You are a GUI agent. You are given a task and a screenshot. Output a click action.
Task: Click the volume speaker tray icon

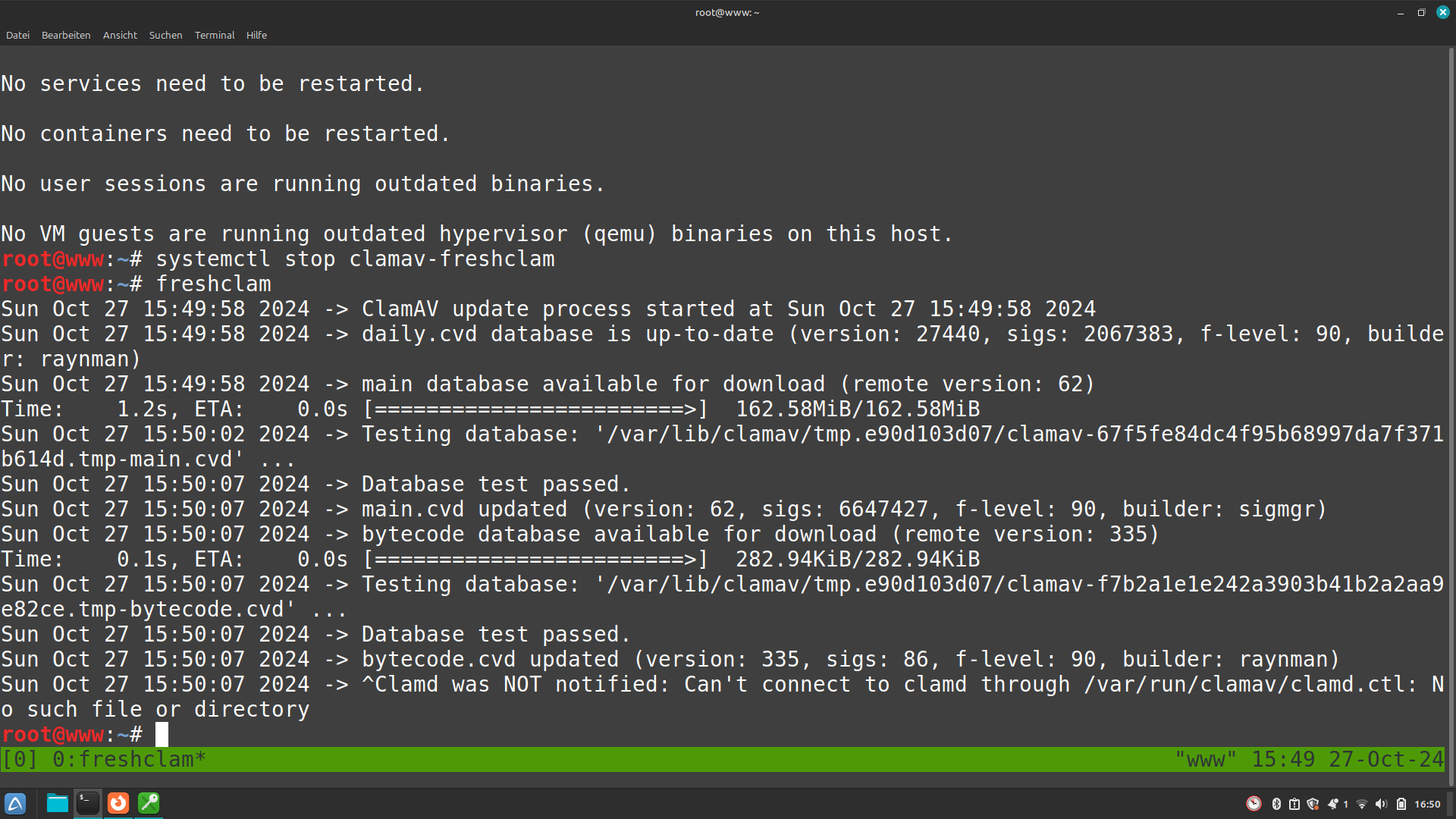pyautogui.click(x=1381, y=804)
